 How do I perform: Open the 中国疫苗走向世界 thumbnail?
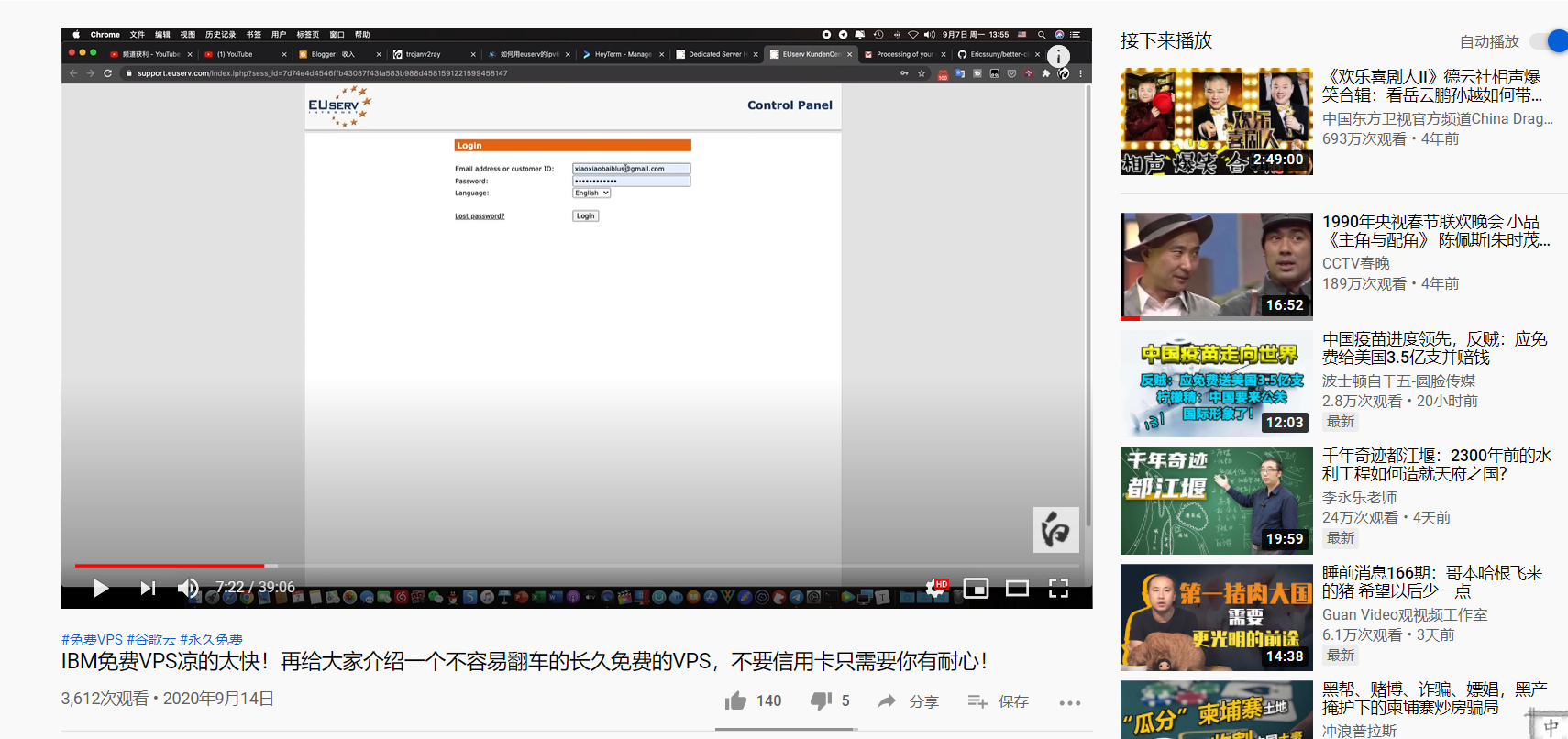[1217, 383]
